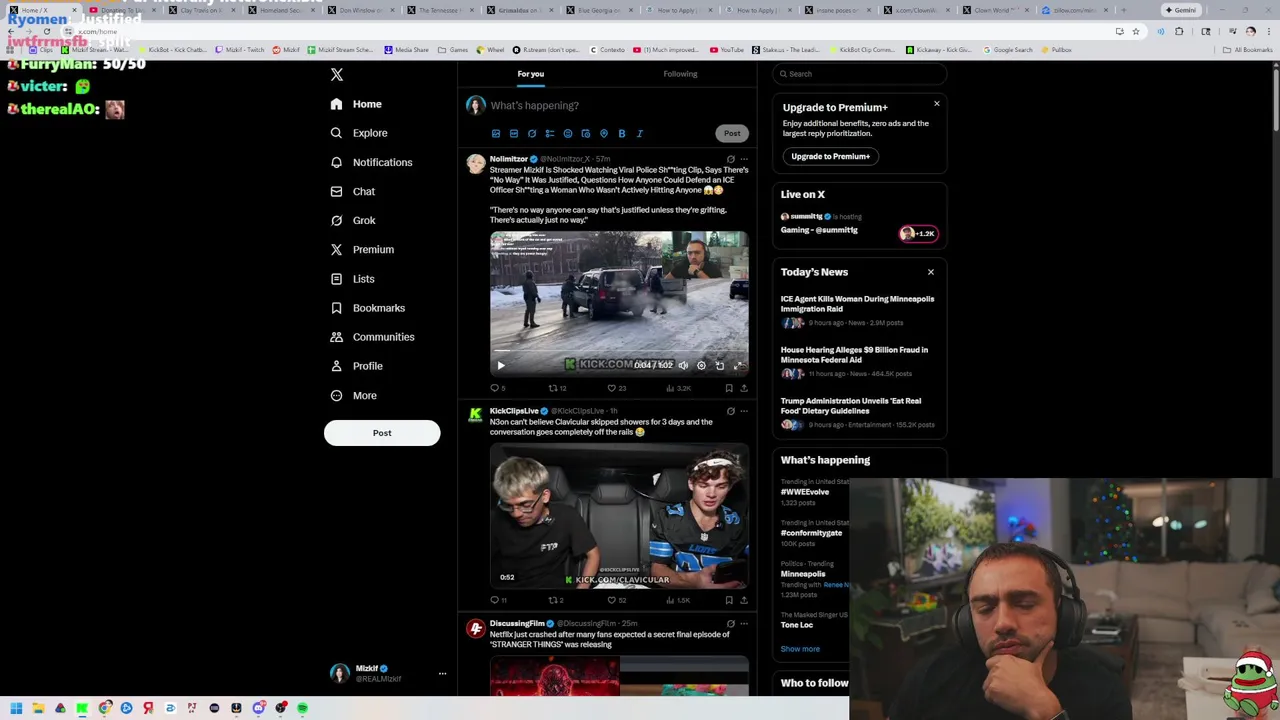Expand the More menu in sidebar
1280x720 pixels.
tap(353, 395)
